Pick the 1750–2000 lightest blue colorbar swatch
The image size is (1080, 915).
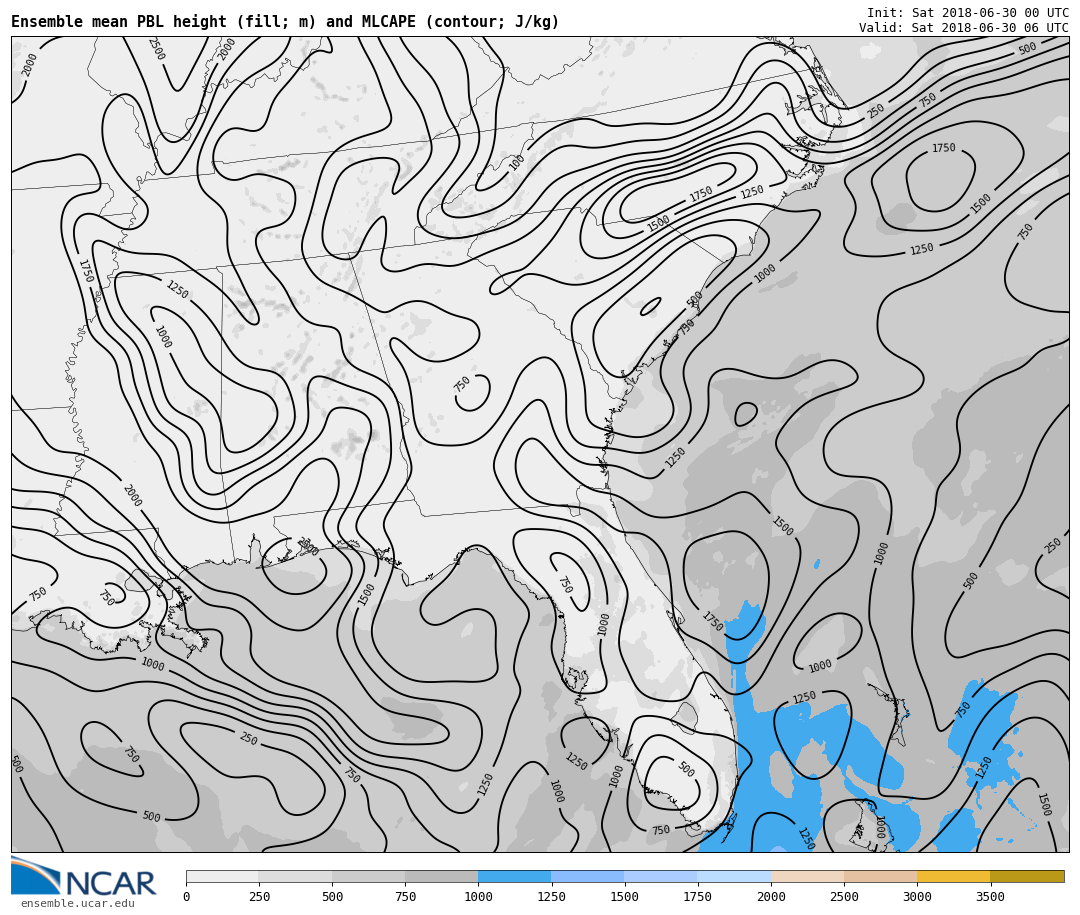(x=734, y=876)
